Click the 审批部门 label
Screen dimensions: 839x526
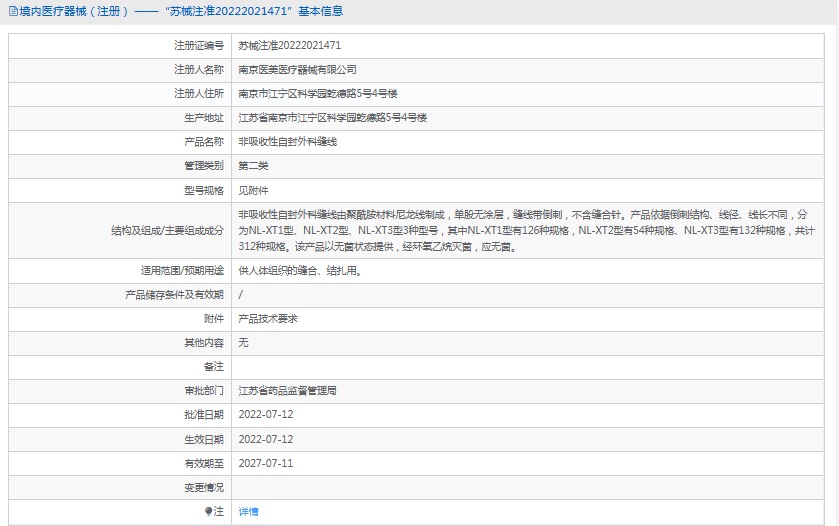(204, 391)
